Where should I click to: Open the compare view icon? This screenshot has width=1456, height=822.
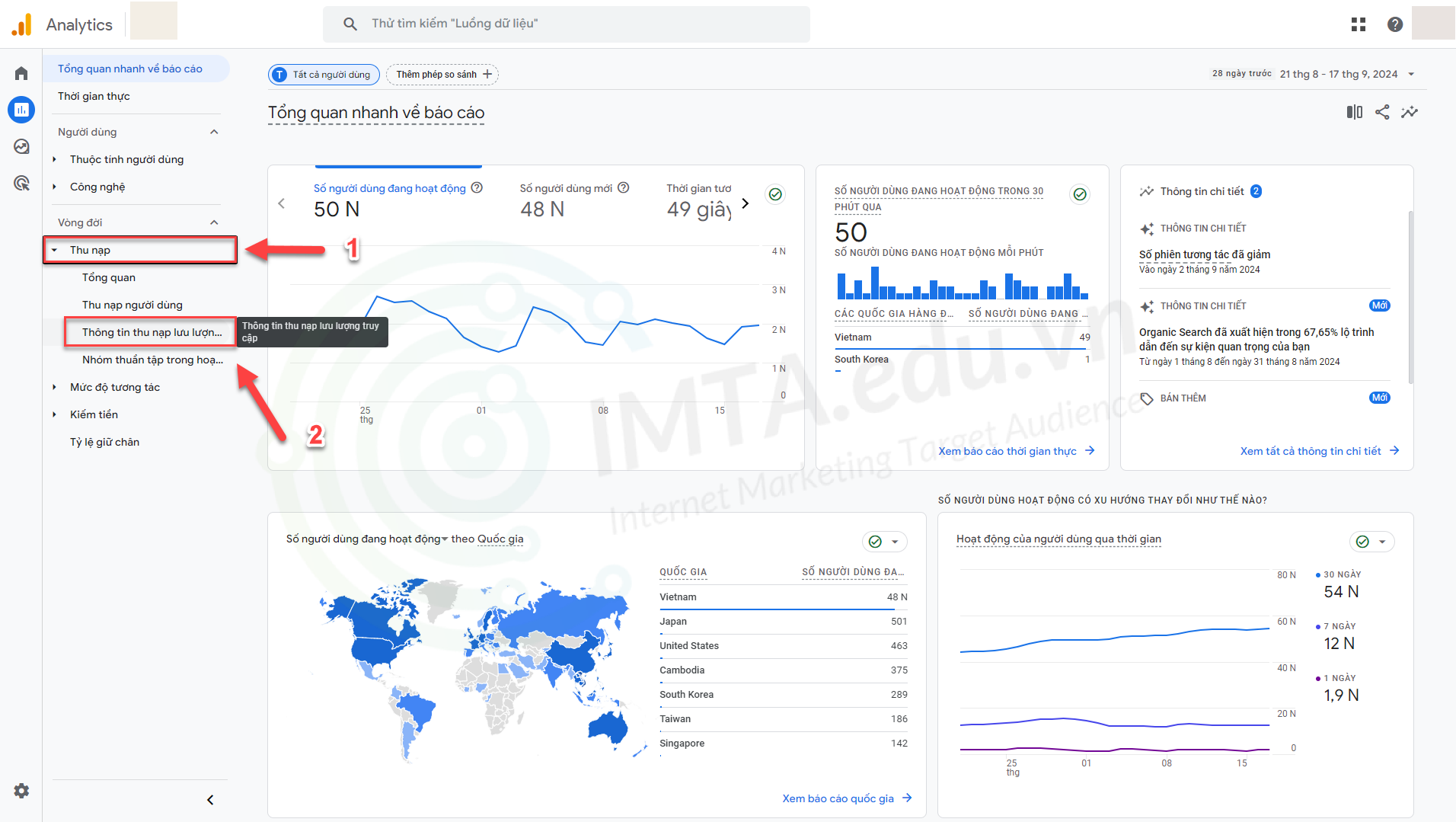[x=1355, y=112]
